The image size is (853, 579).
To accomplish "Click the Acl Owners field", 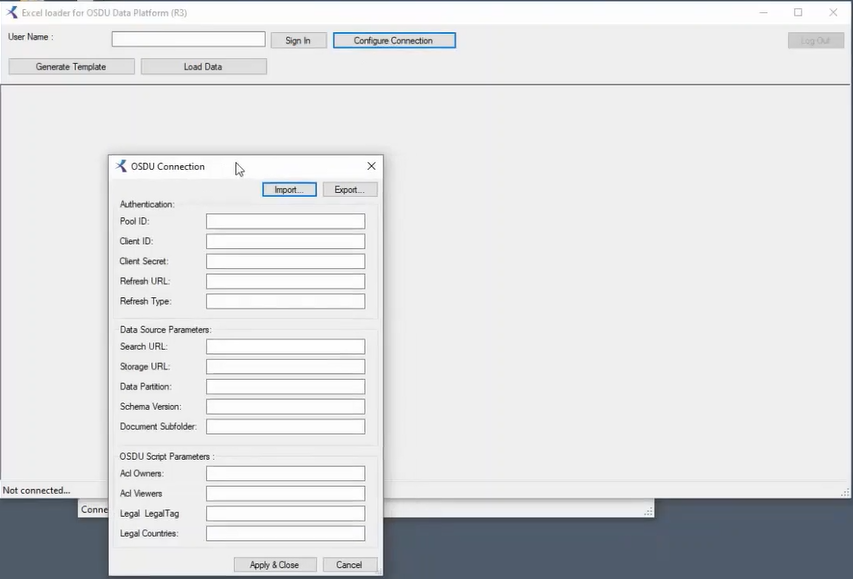I will pos(286,473).
